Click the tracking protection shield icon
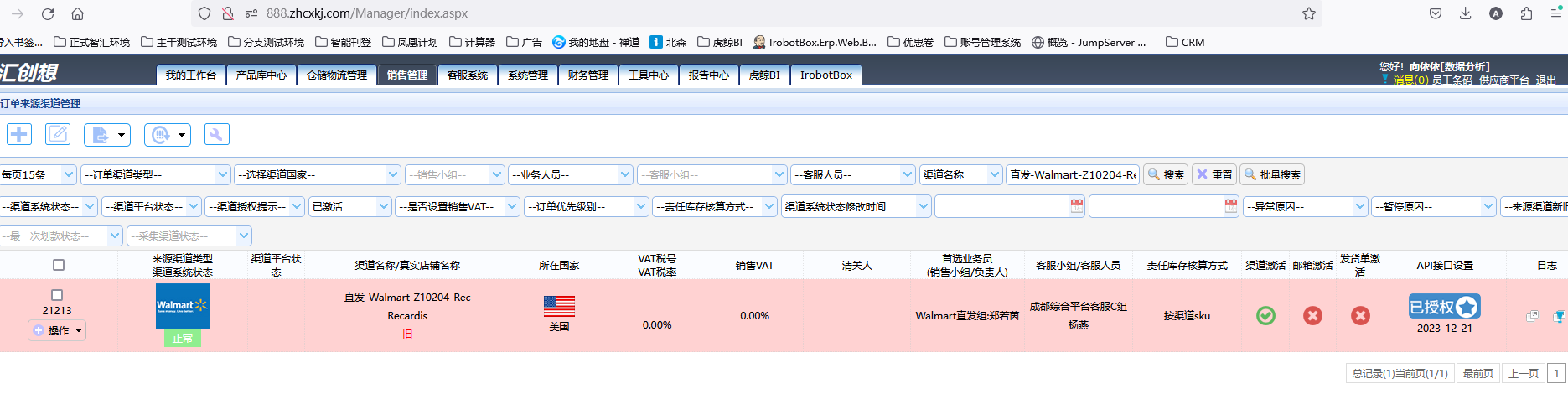The height and width of the screenshot is (404, 1568). (204, 13)
